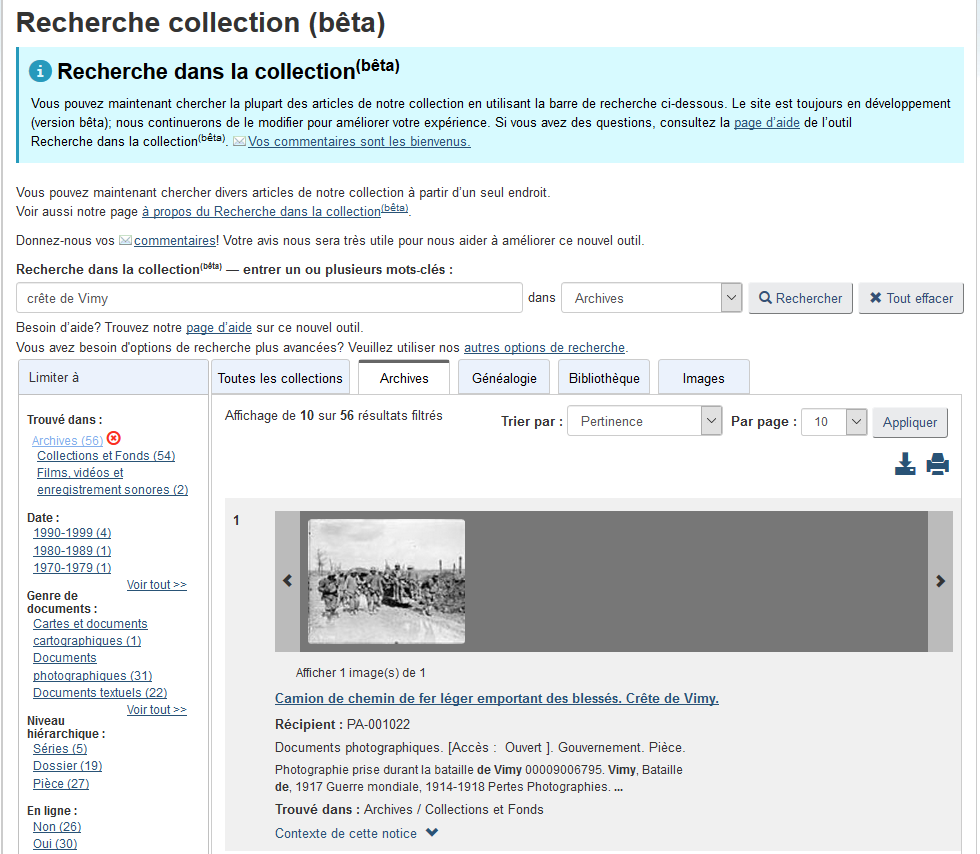The height and width of the screenshot is (854, 980).
Task: Click the search keyword input field
Action: click(x=269, y=298)
